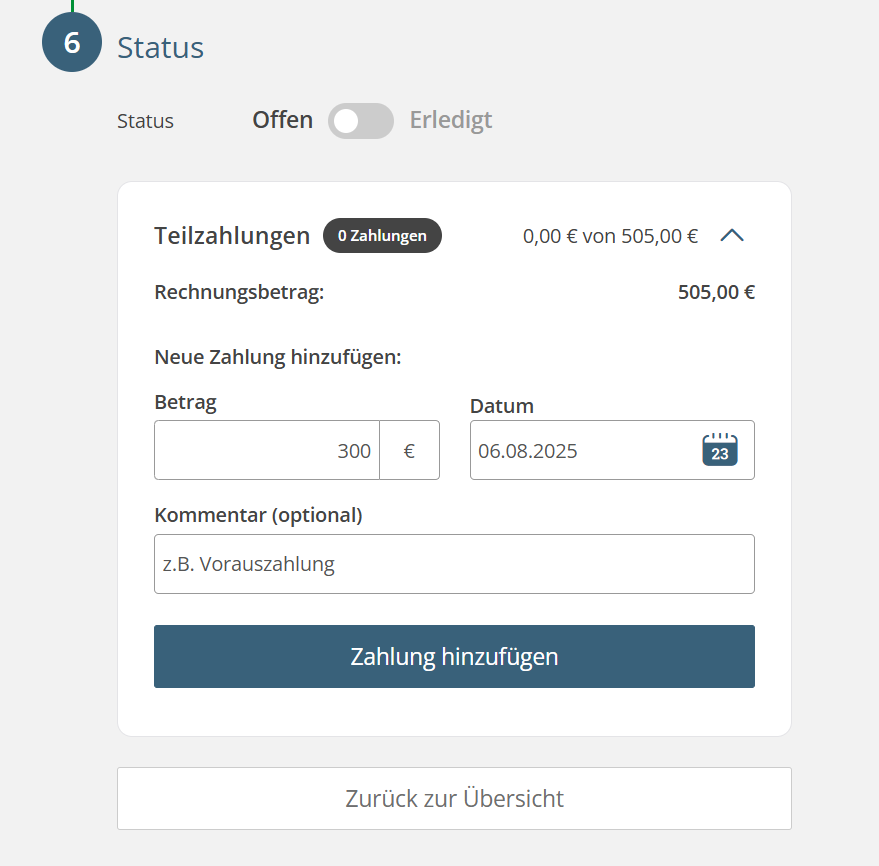This screenshot has width=879, height=866.
Task: Click the 'Kommentar (optional)' label
Action: click(258, 515)
